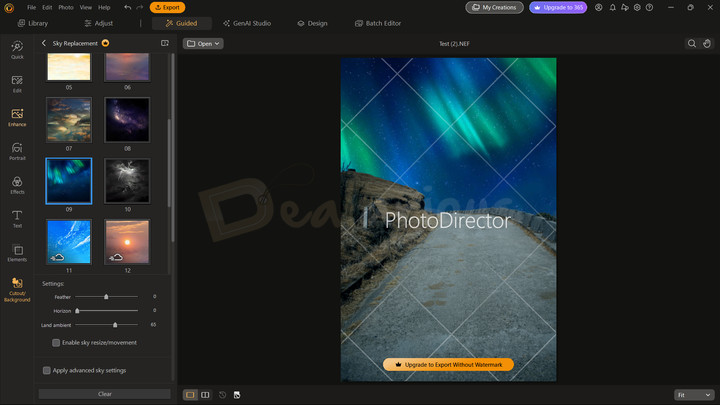Open the Elements sidebar tool

pyautogui.click(x=17, y=253)
